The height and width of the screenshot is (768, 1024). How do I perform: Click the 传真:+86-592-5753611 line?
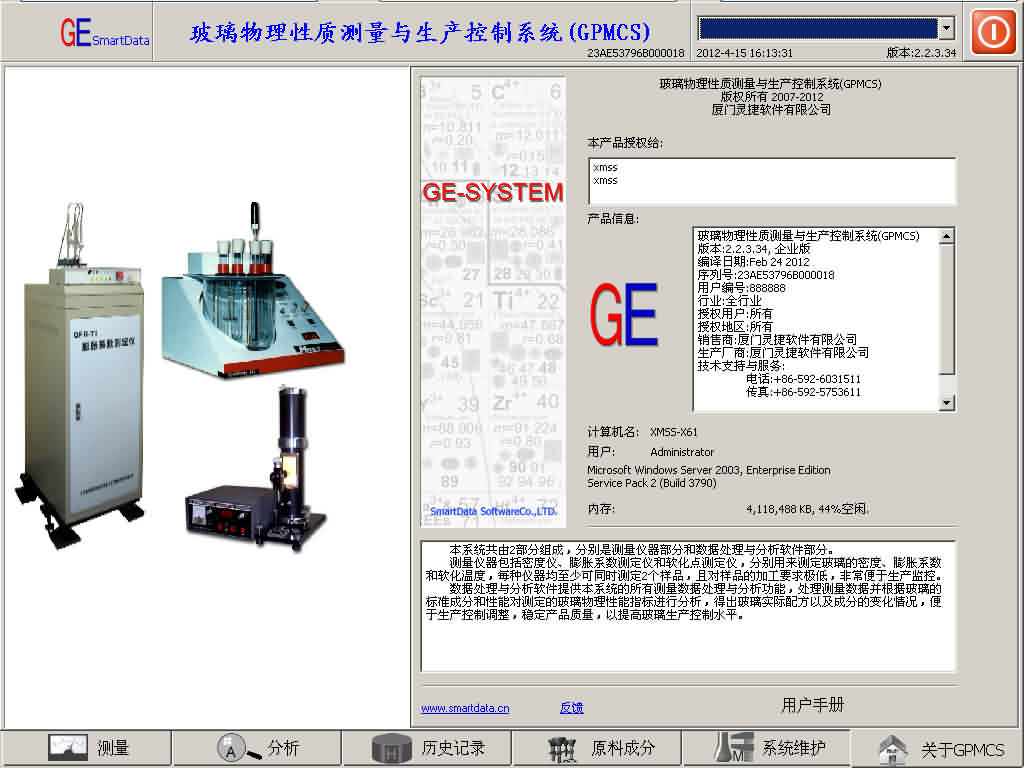(803, 392)
